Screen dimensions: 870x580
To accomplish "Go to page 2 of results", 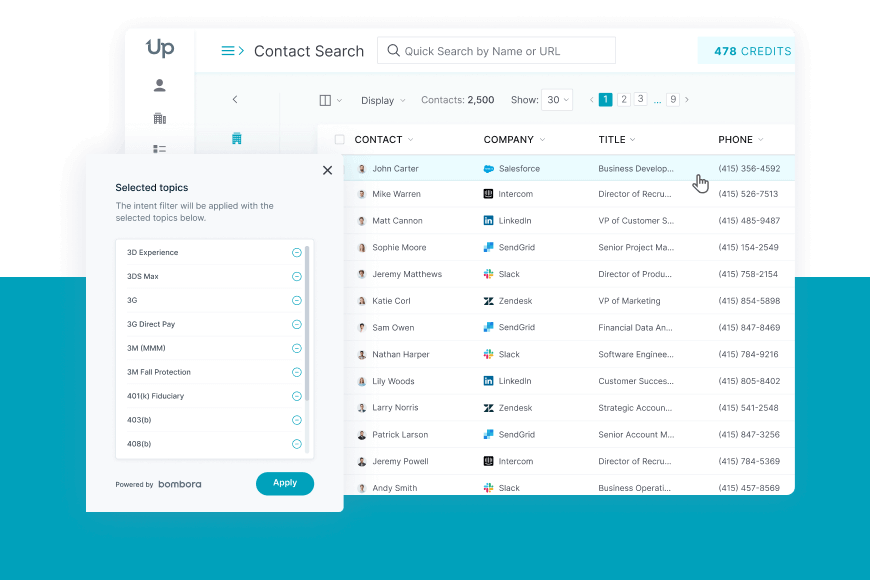I will 623,100.
